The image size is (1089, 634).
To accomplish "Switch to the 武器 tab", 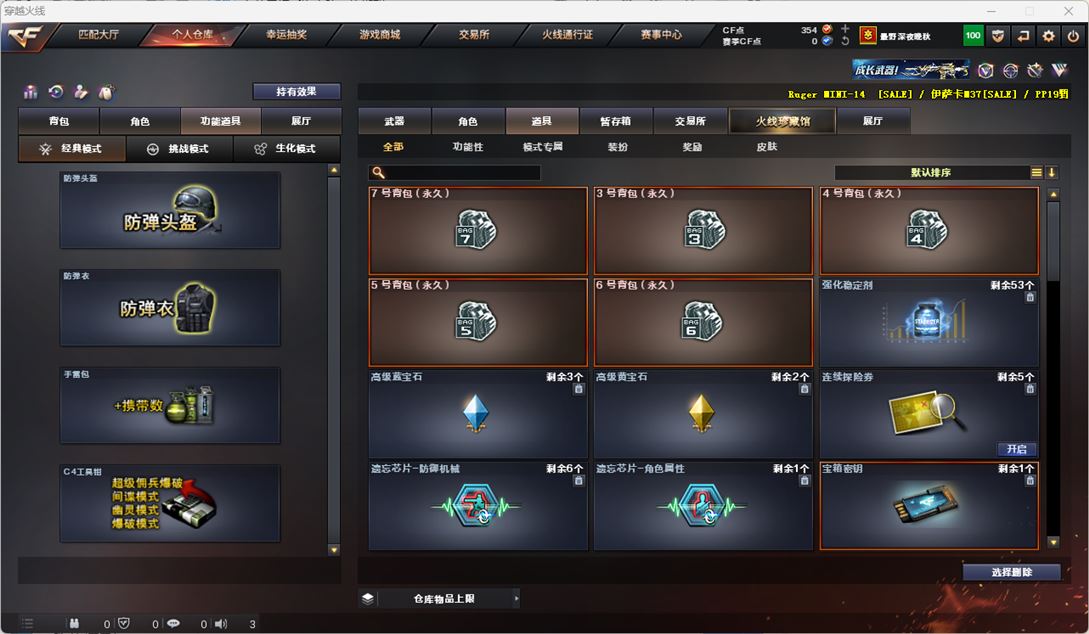I will click(x=394, y=121).
